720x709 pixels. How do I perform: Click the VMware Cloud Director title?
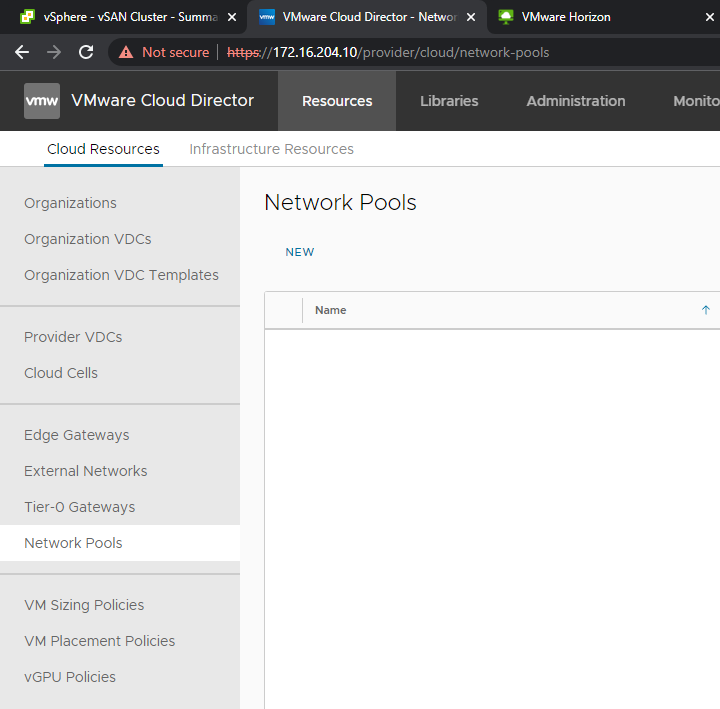coord(163,101)
